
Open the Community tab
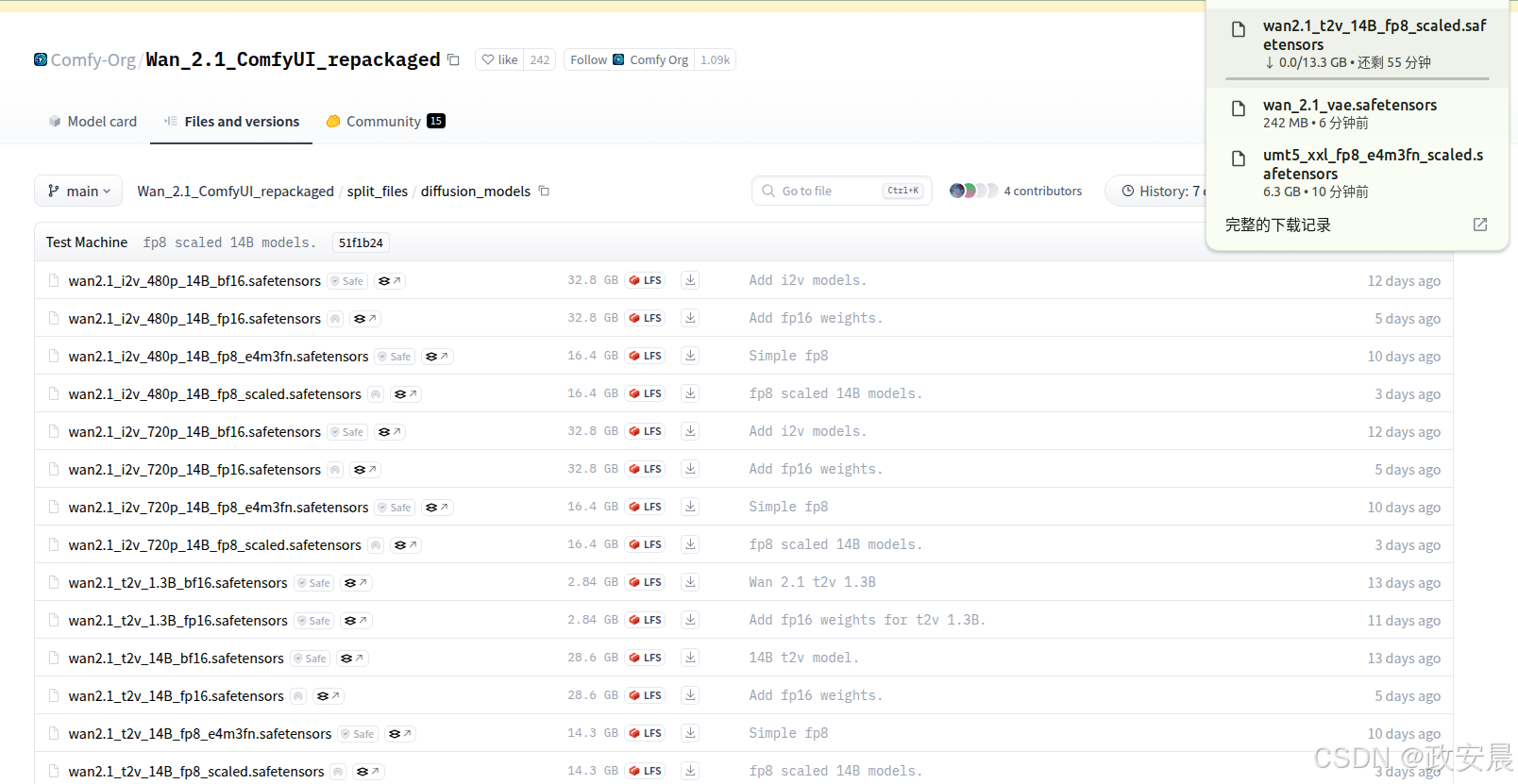pos(385,121)
